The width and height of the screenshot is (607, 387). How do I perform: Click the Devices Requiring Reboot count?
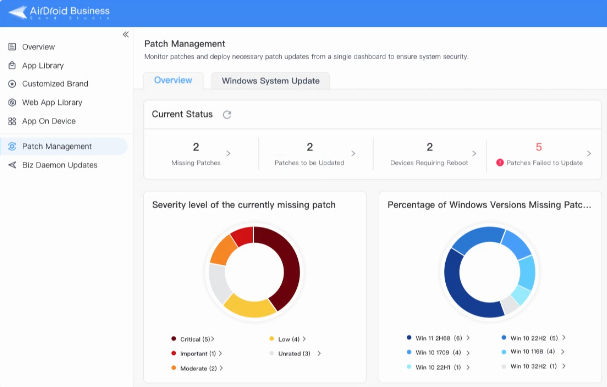(430, 147)
